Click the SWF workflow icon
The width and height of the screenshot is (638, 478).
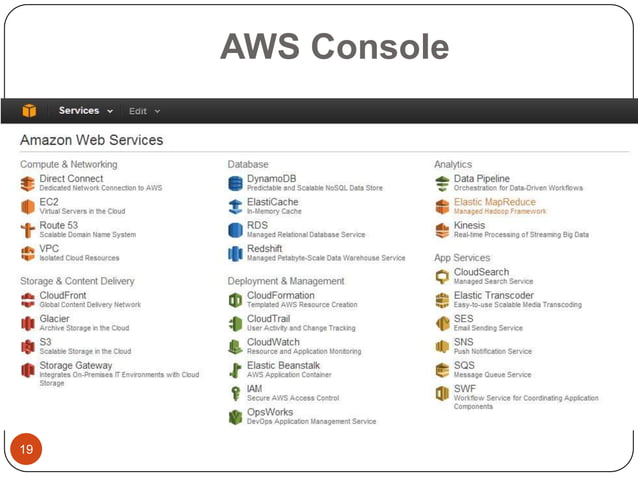pos(442,394)
